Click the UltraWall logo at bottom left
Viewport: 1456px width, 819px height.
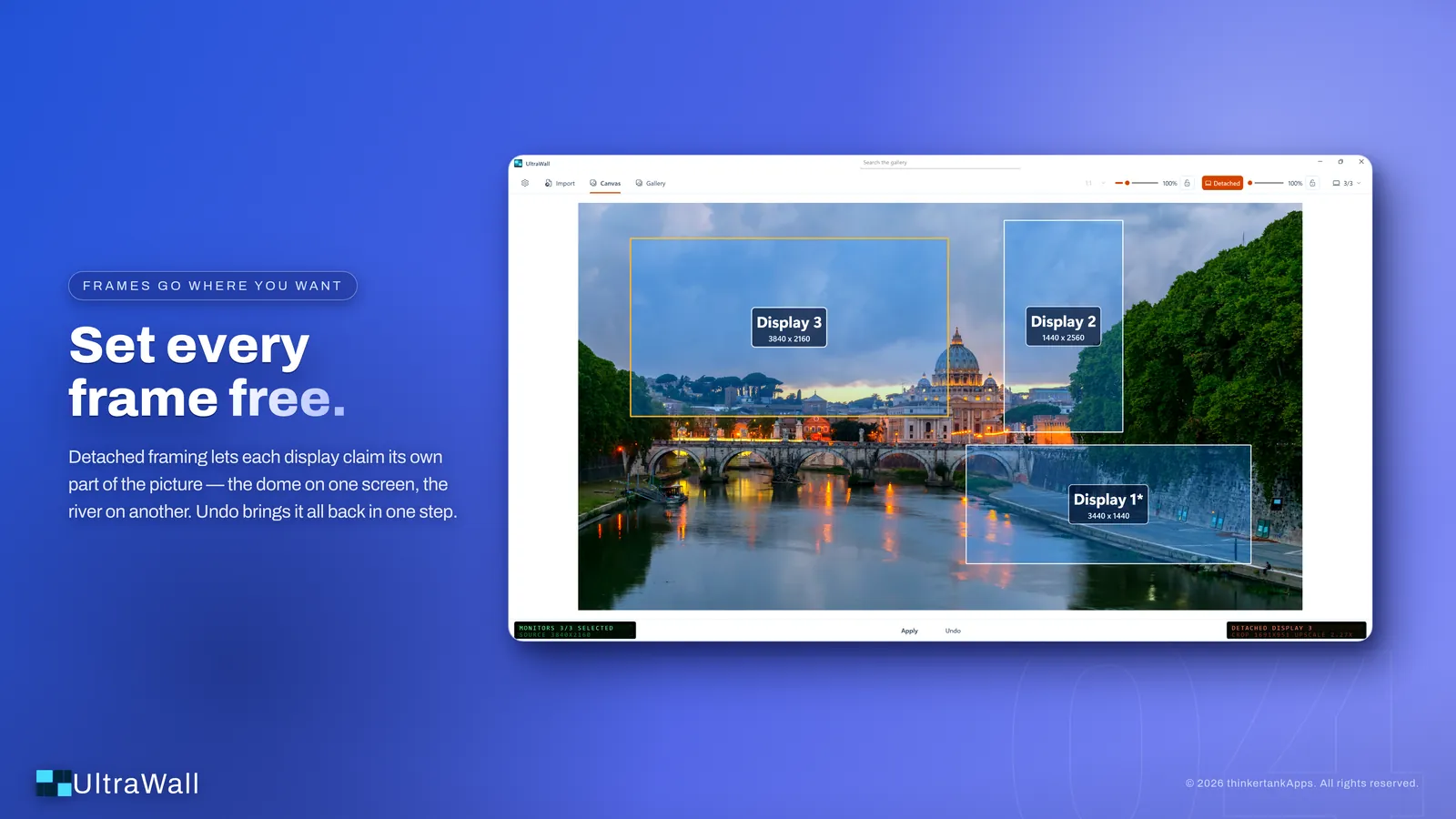pyautogui.click(x=117, y=784)
